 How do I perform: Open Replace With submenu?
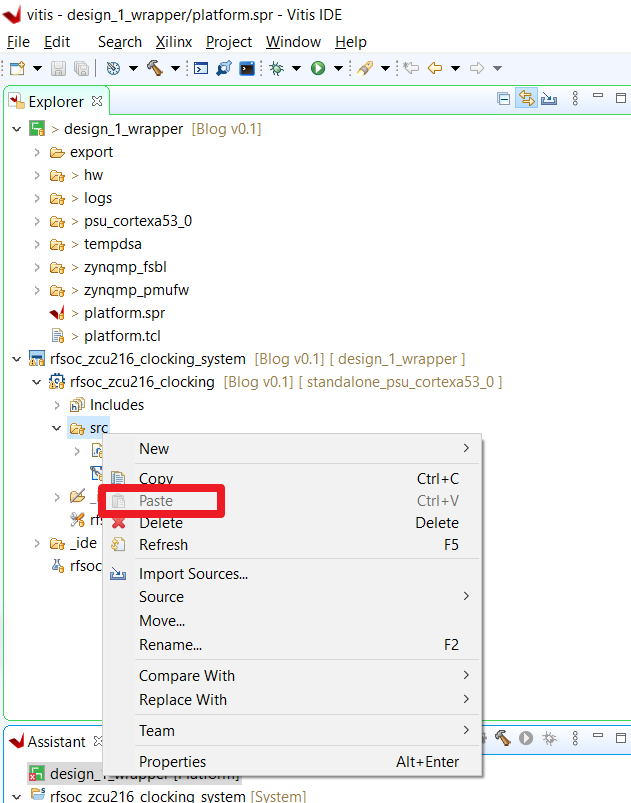point(292,700)
